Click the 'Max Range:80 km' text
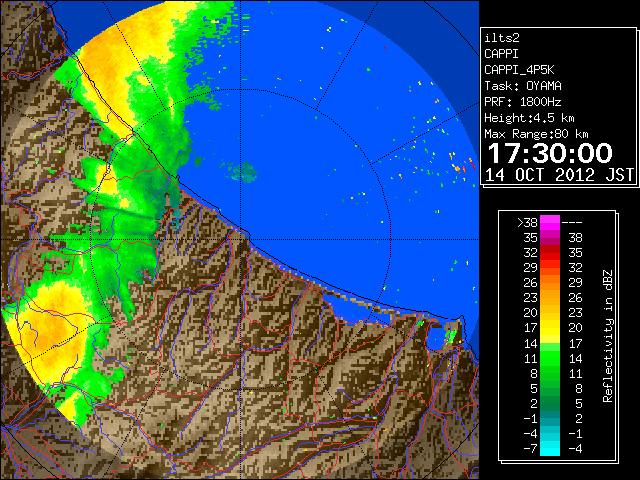 (x=536, y=134)
